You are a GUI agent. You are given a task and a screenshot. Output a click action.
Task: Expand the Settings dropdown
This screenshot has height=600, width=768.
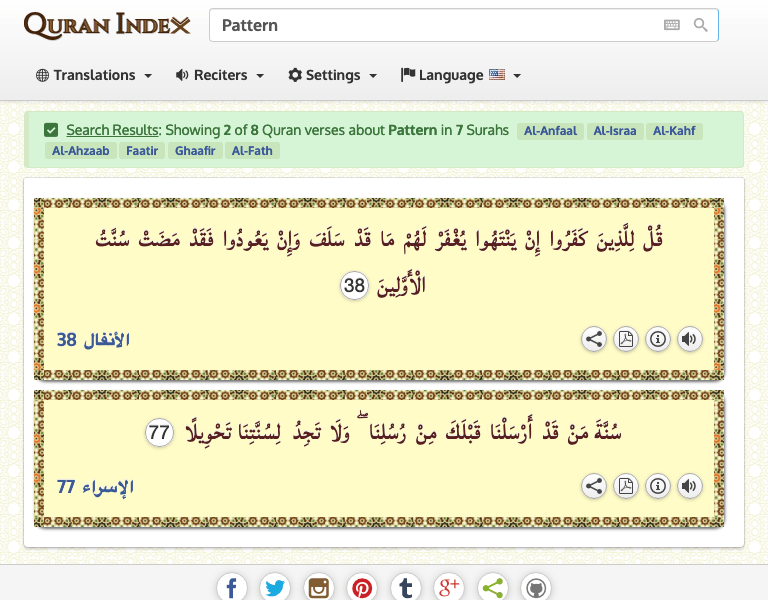click(x=332, y=75)
